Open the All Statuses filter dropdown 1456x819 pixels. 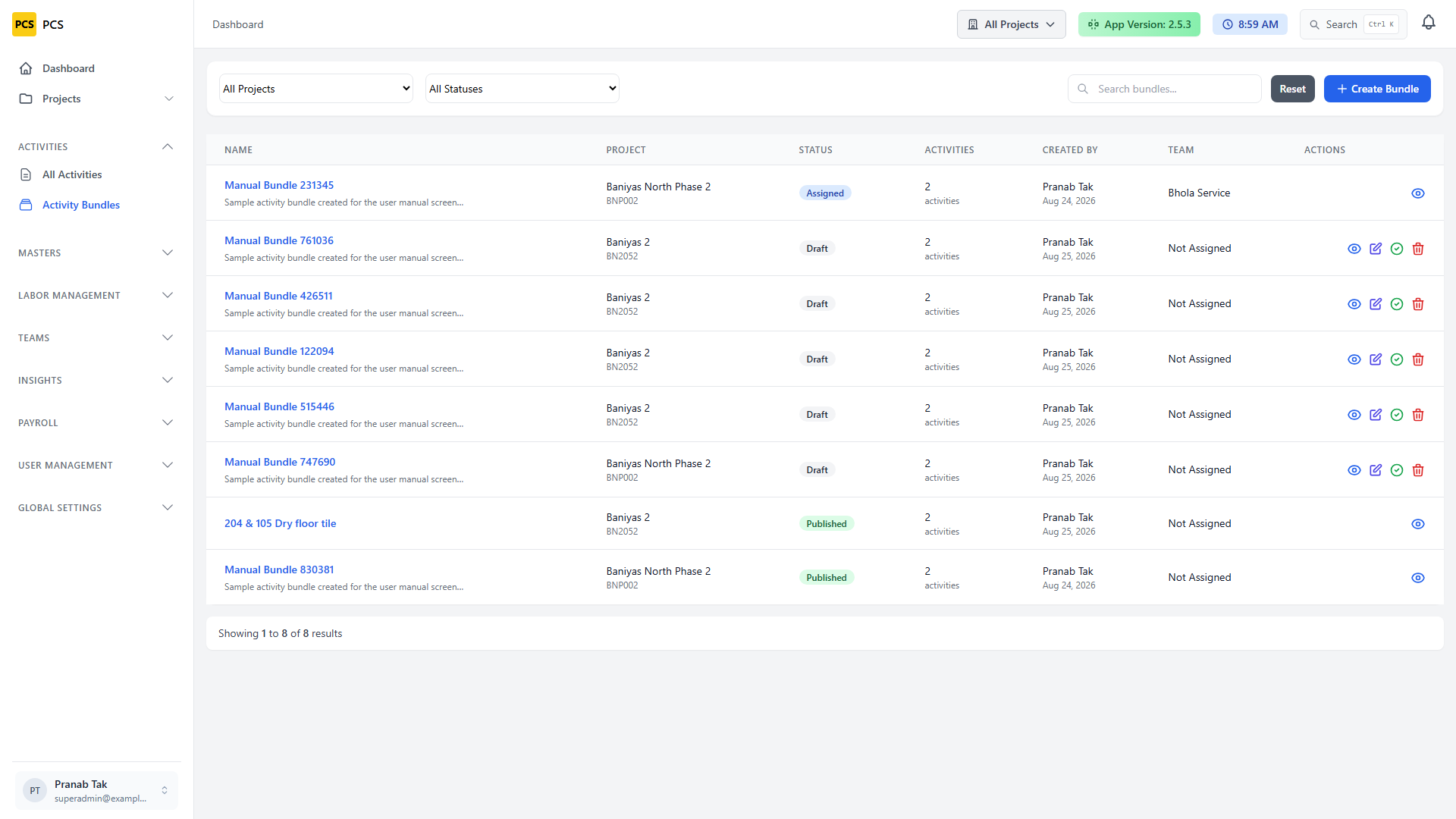tap(522, 89)
